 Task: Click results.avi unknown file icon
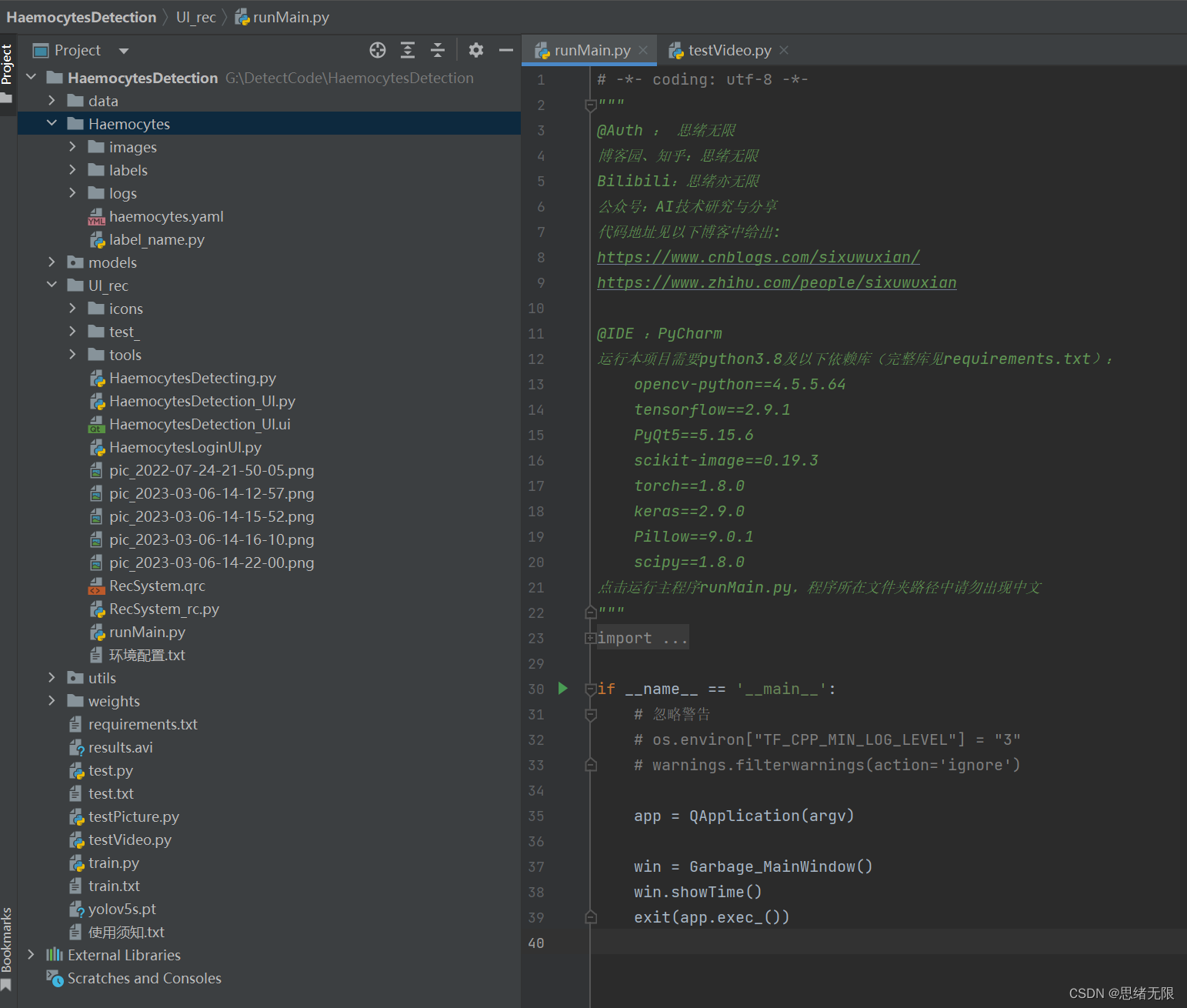[x=76, y=748]
